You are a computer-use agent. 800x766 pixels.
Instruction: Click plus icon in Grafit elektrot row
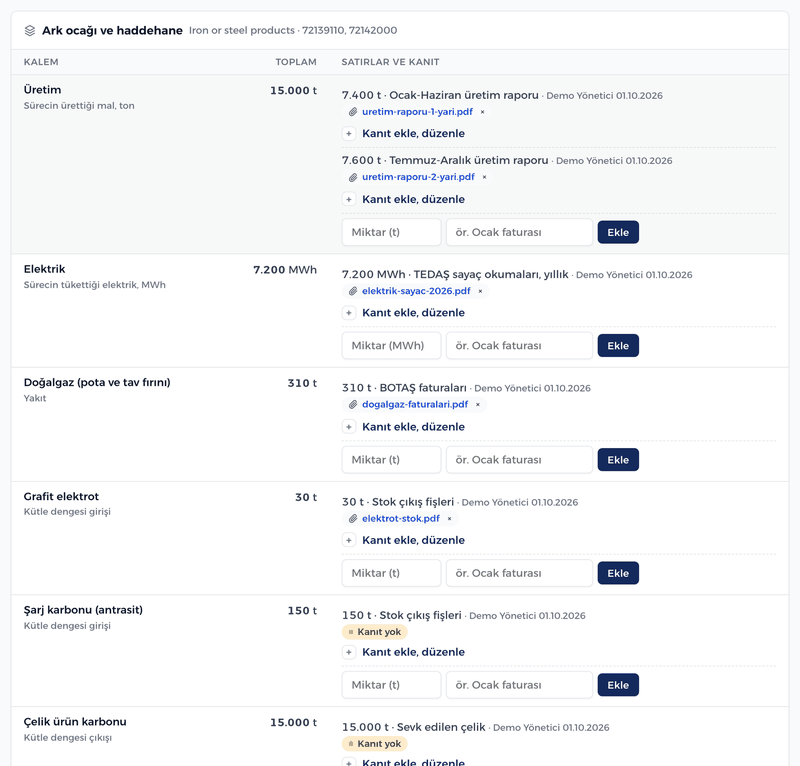(349, 540)
